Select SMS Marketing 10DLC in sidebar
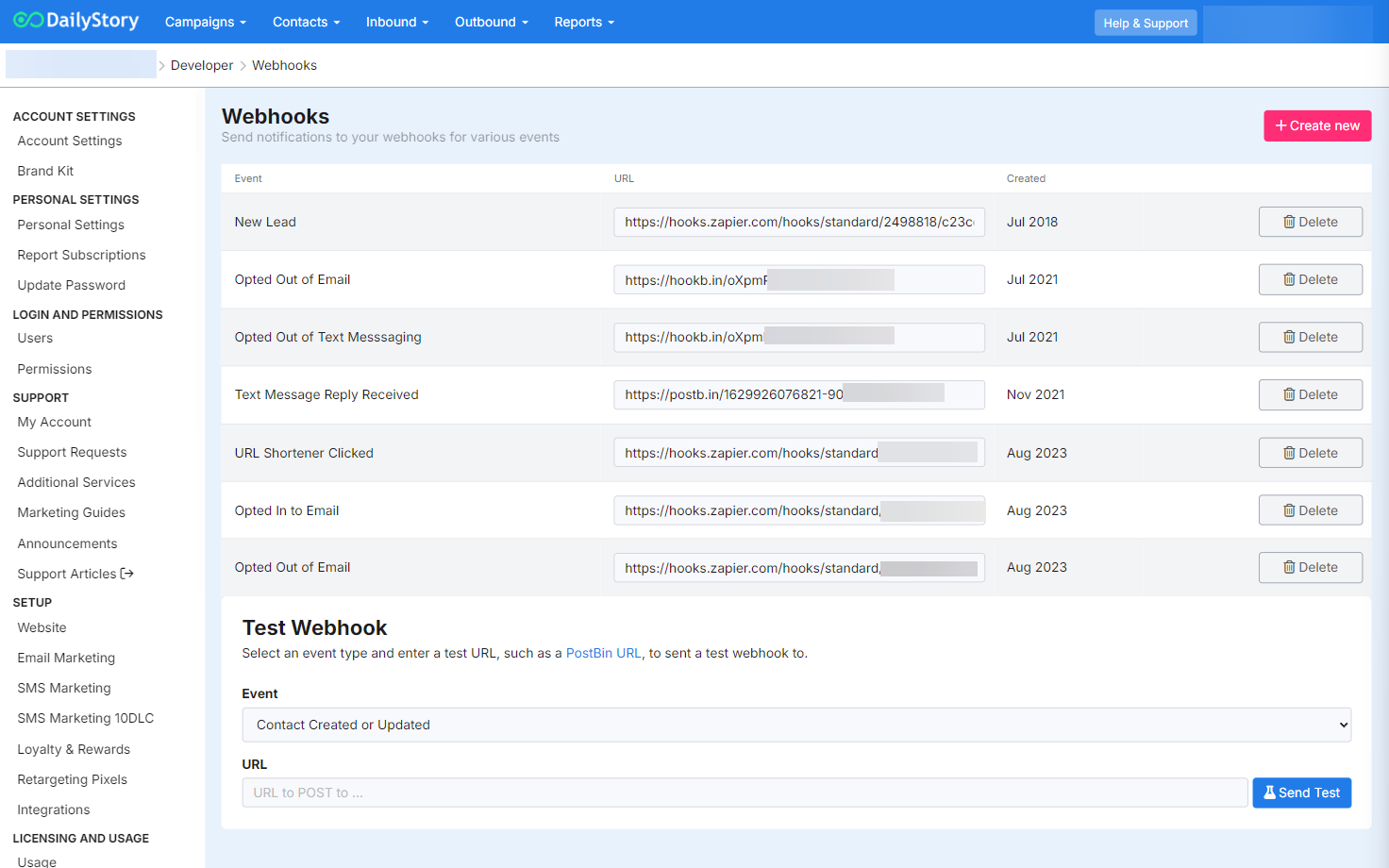The height and width of the screenshot is (868, 1389). (85, 718)
